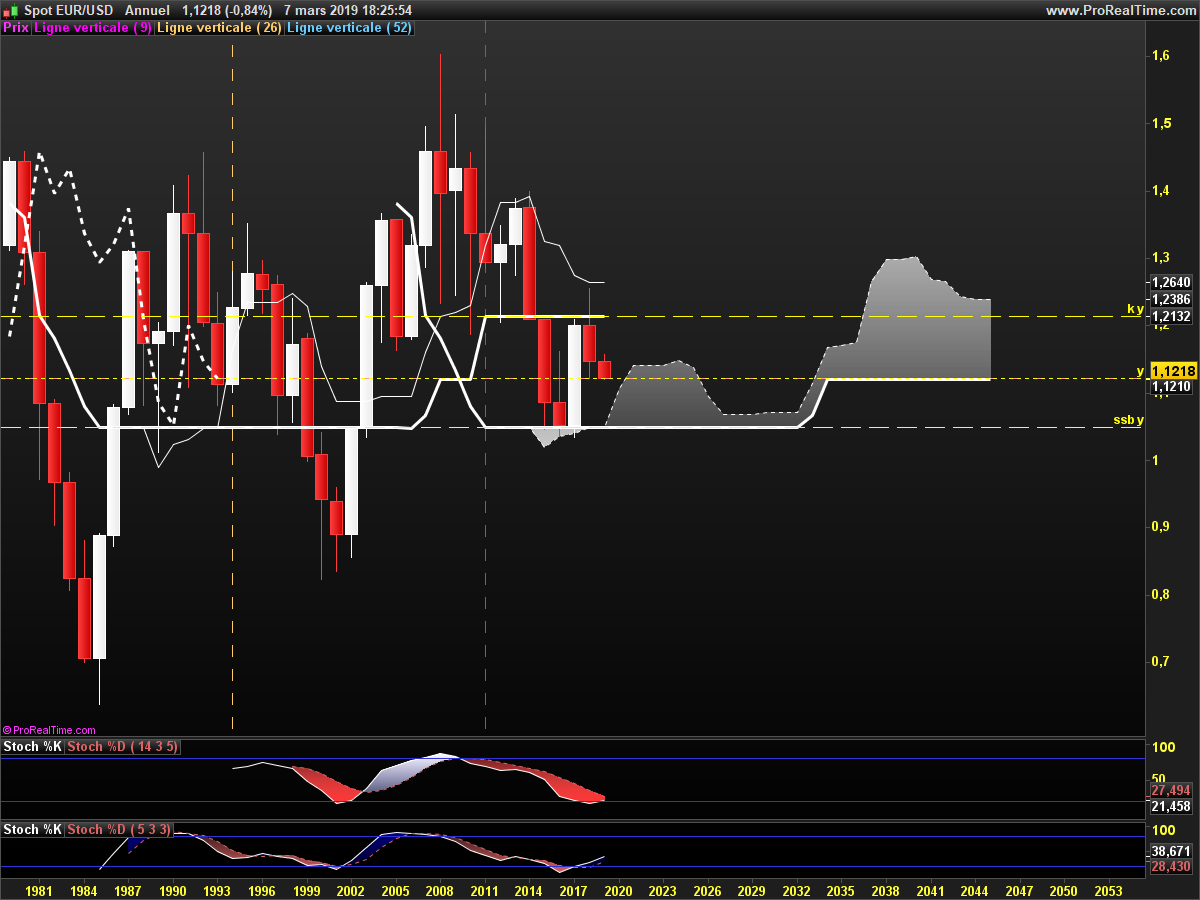Click the 'Annuel' timeframe text
1200x900 pixels.
147,10
